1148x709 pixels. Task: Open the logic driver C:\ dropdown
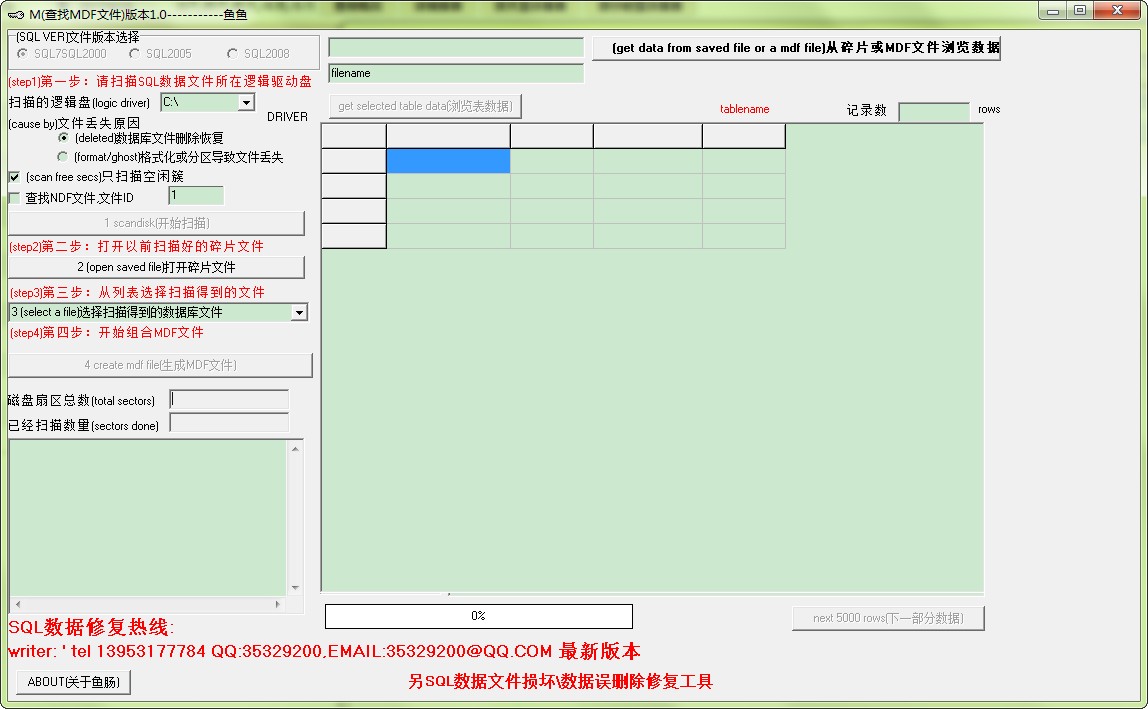point(246,102)
